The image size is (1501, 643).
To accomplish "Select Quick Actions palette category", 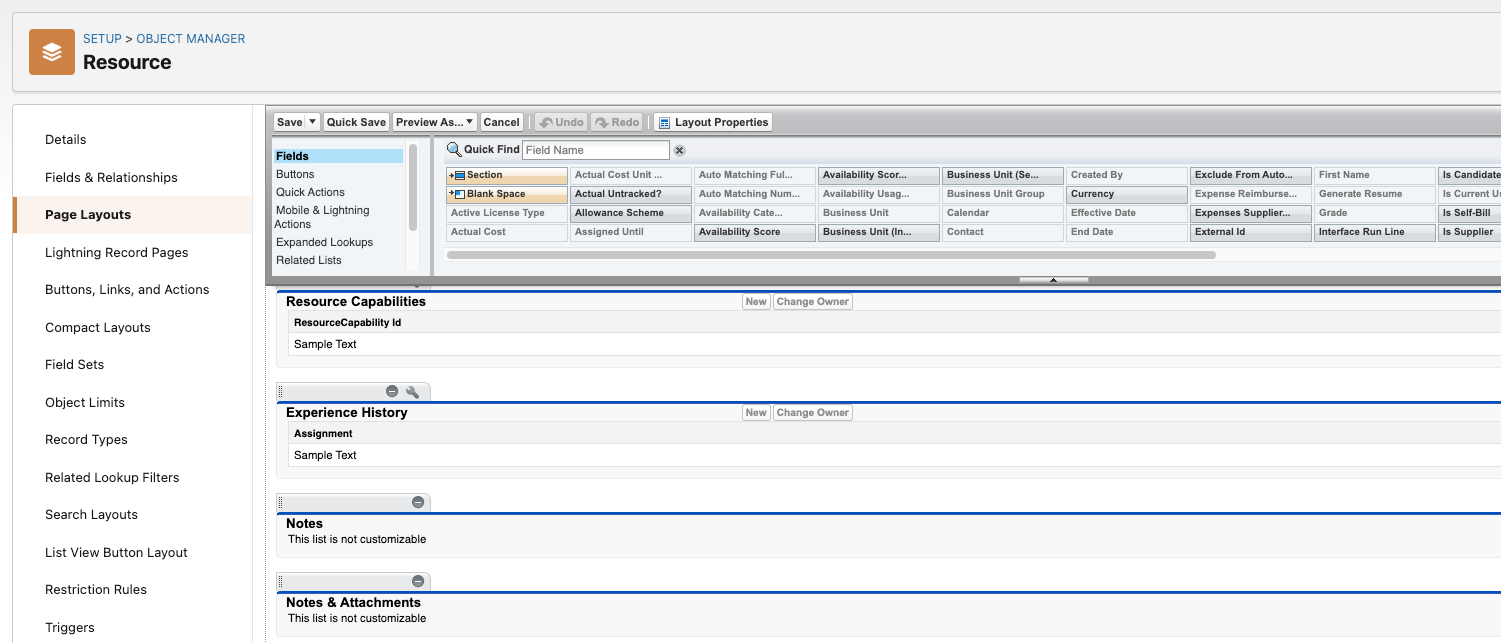I will point(310,192).
